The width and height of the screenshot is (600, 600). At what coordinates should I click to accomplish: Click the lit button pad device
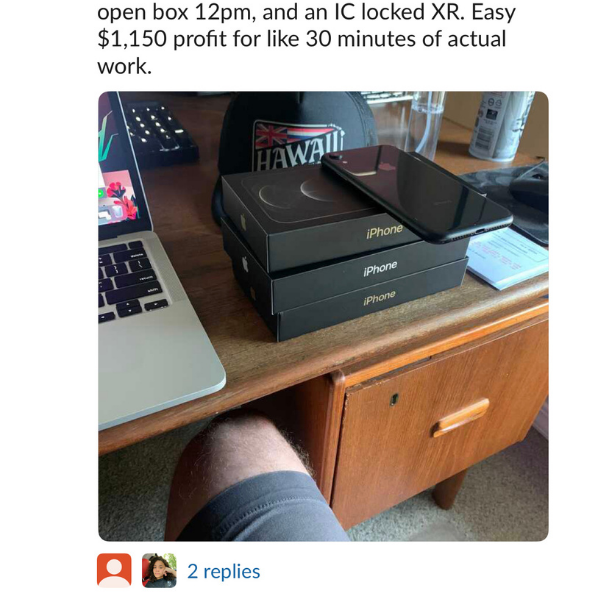159,132
